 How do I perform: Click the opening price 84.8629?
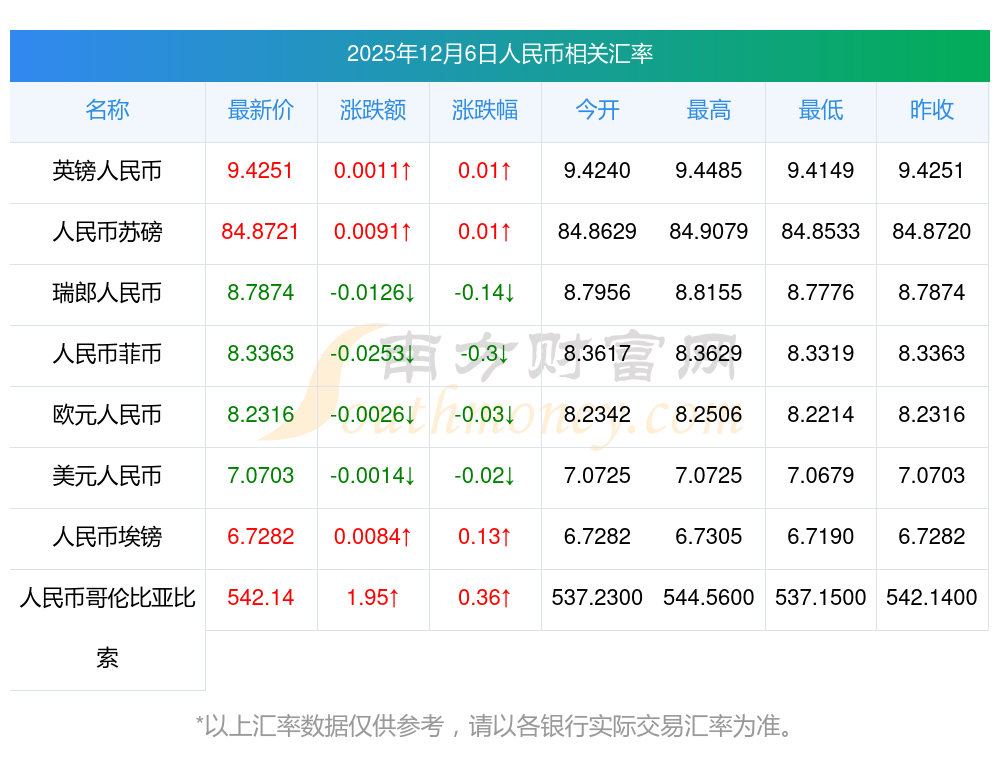(597, 232)
